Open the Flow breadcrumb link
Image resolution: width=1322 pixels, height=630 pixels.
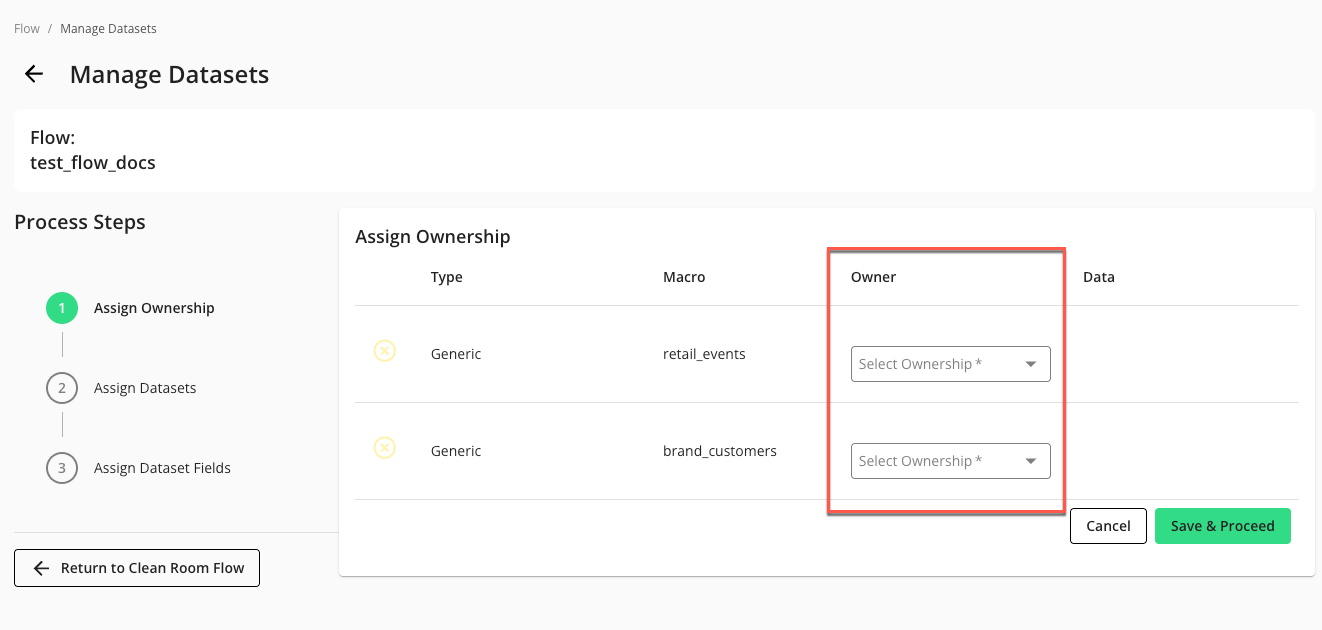(x=26, y=28)
